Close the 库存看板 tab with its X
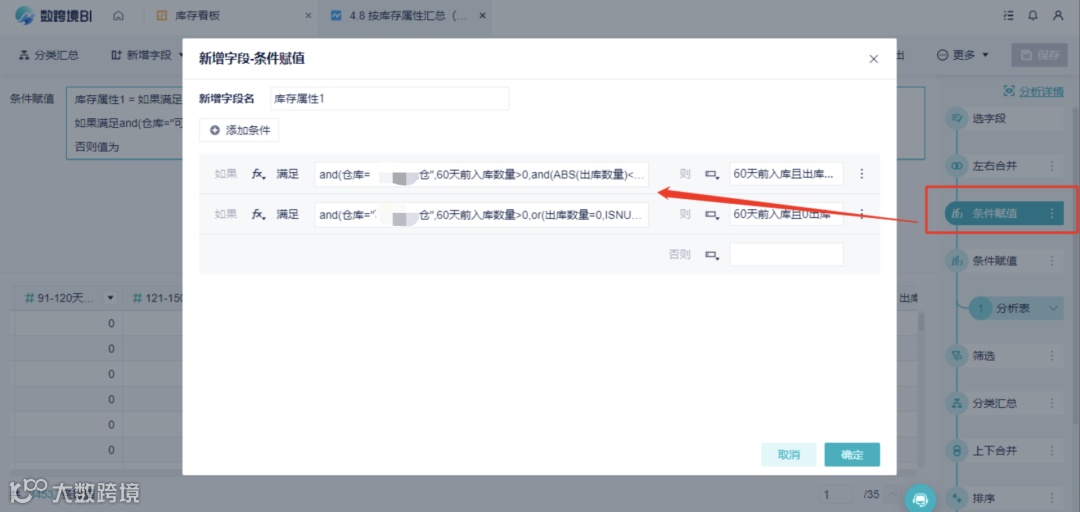This screenshot has width=1080, height=512. pyautogui.click(x=307, y=16)
